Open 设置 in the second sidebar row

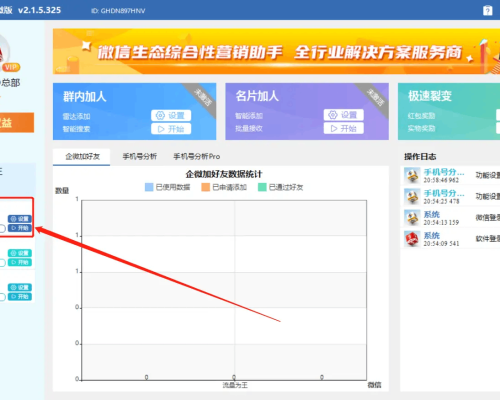coord(20,253)
